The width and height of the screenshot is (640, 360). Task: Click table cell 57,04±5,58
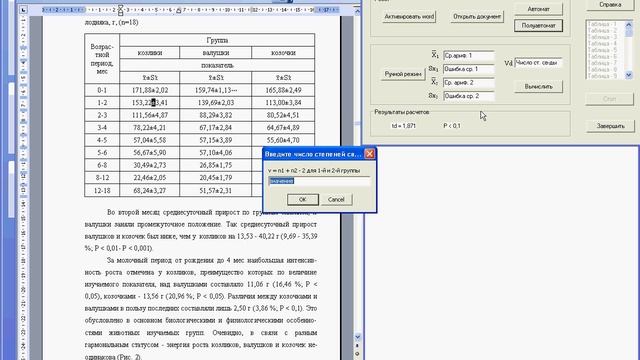point(150,140)
